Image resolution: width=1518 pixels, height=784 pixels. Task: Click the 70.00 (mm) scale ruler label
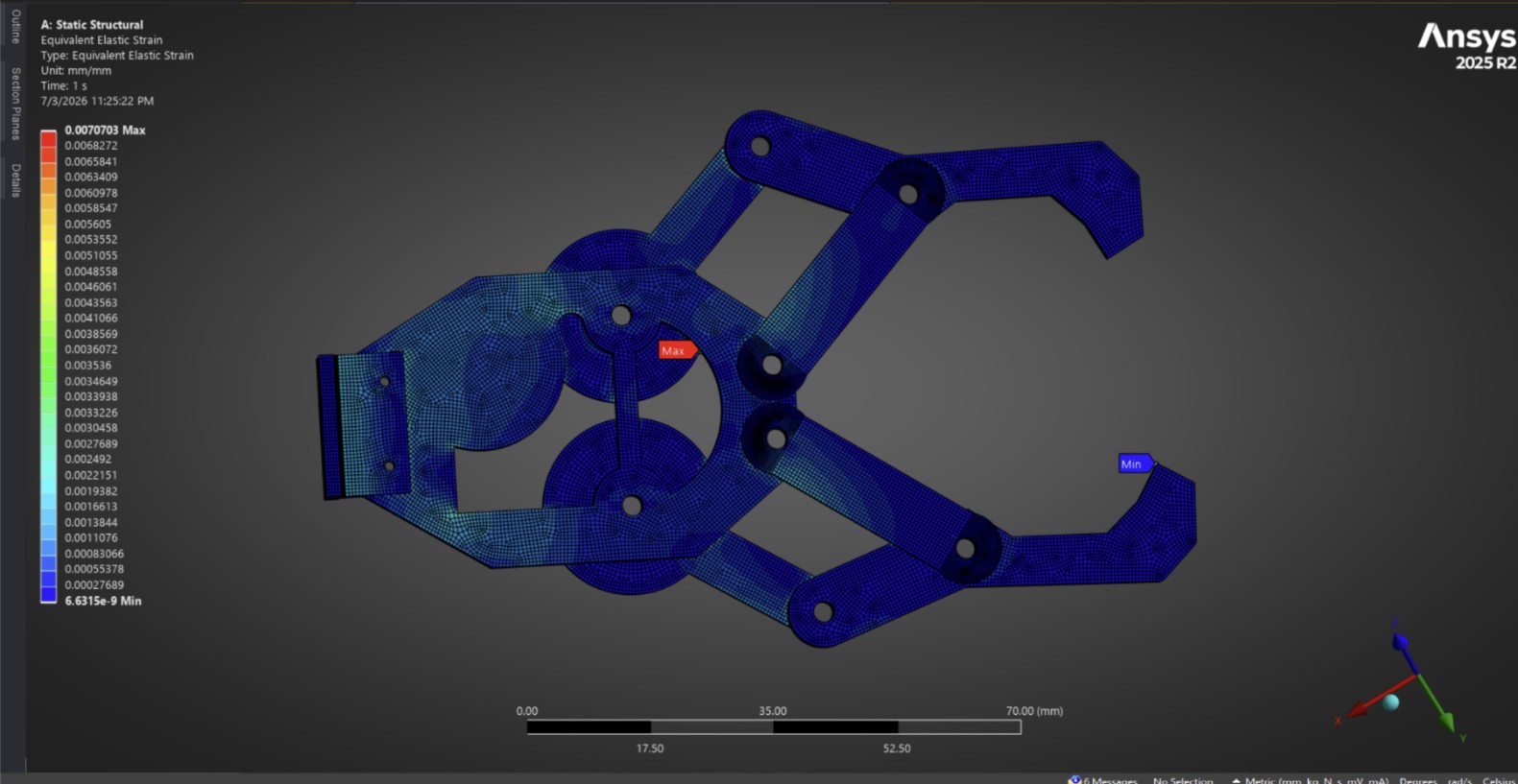pyautogui.click(x=1034, y=711)
